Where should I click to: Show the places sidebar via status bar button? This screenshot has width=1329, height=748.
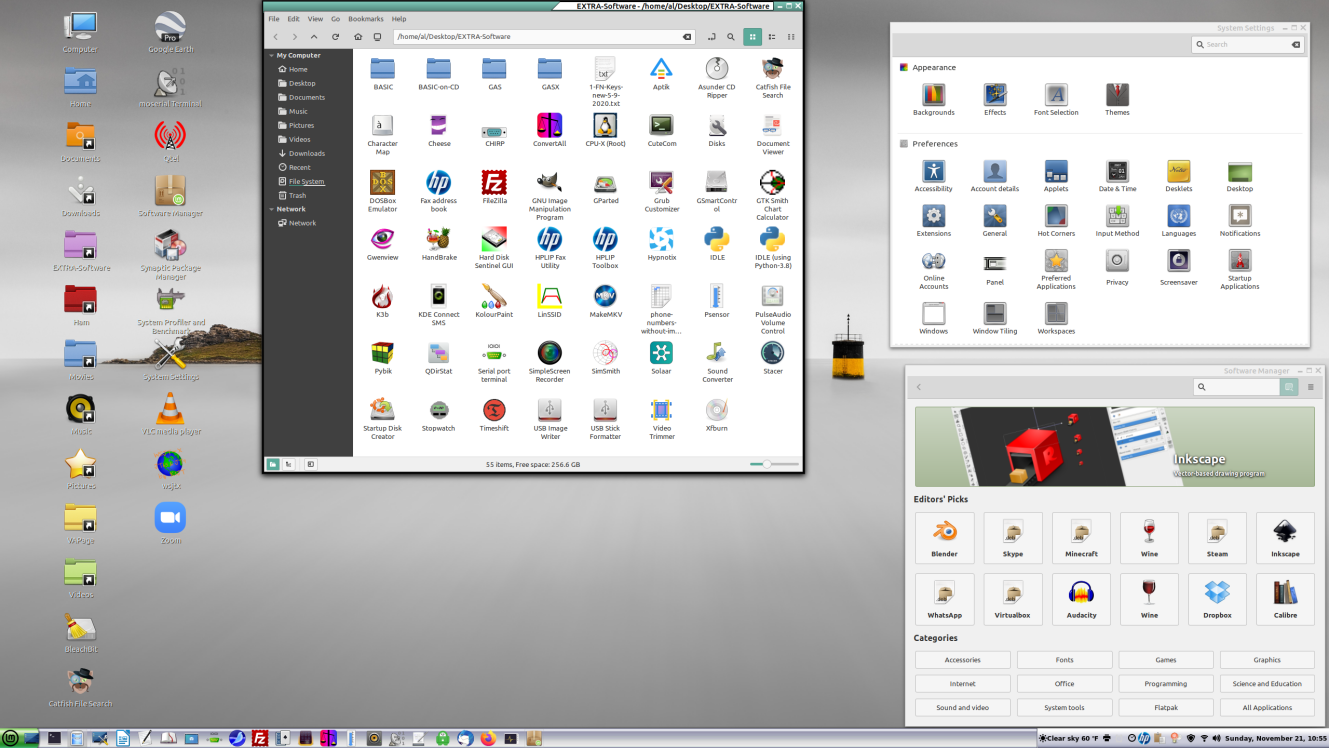coord(273,464)
